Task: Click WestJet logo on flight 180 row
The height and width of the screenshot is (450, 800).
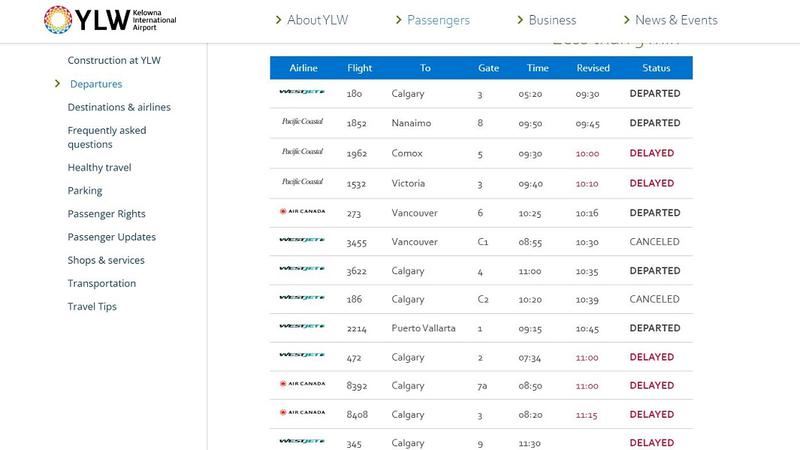Action: pyautogui.click(x=302, y=94)
